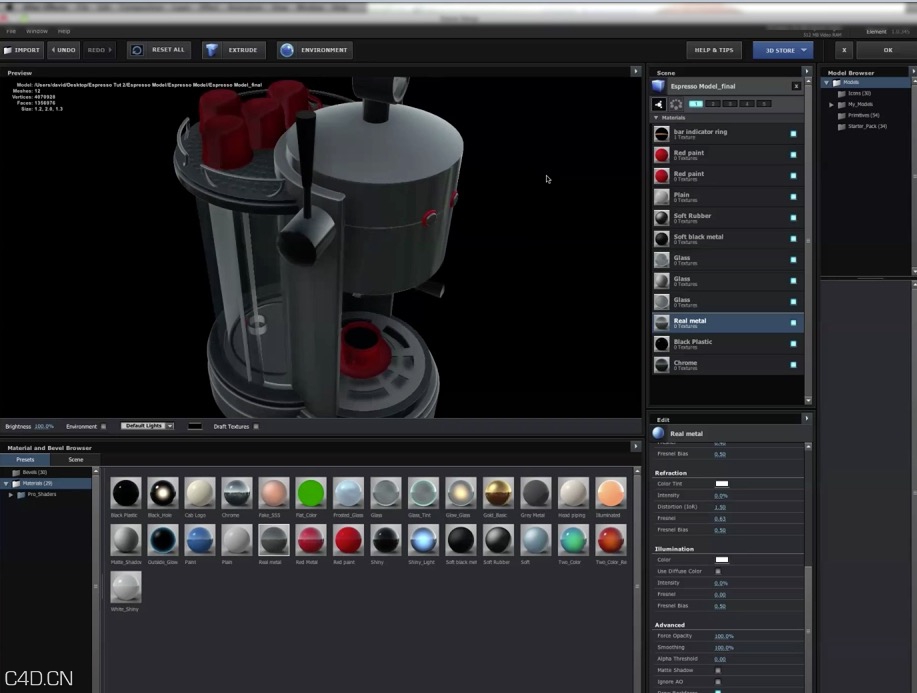
Task: Click the cube icon beside Espresso Model_final
Action: [659, 86]
